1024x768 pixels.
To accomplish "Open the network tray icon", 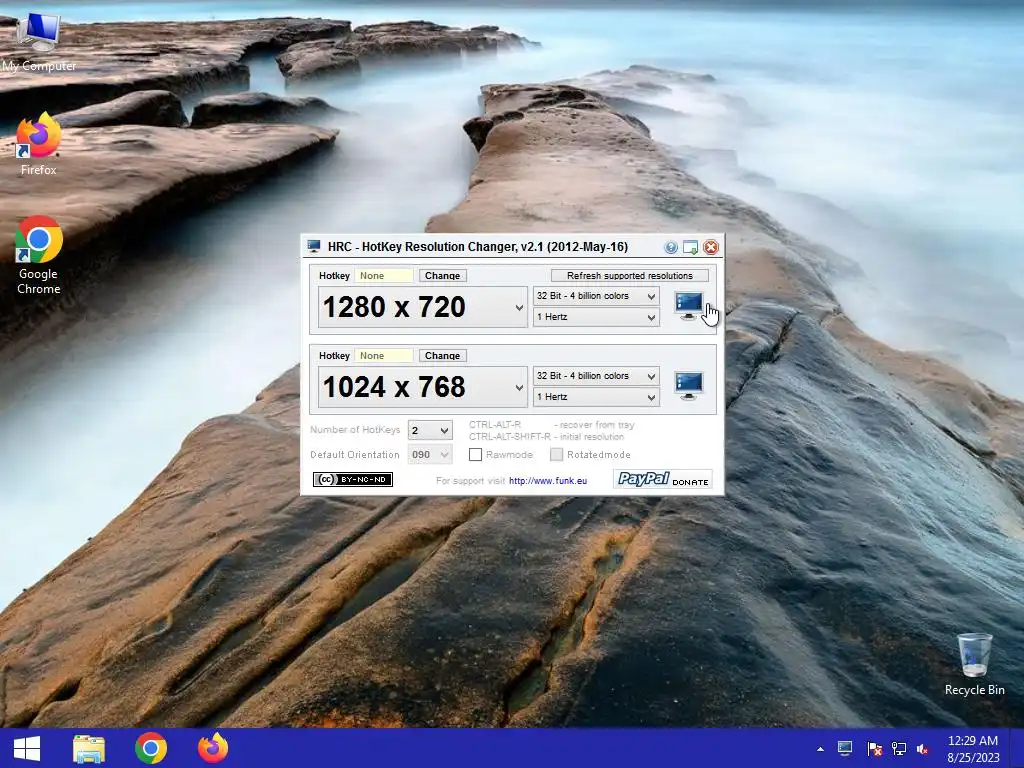I will (x=899, y=749).
